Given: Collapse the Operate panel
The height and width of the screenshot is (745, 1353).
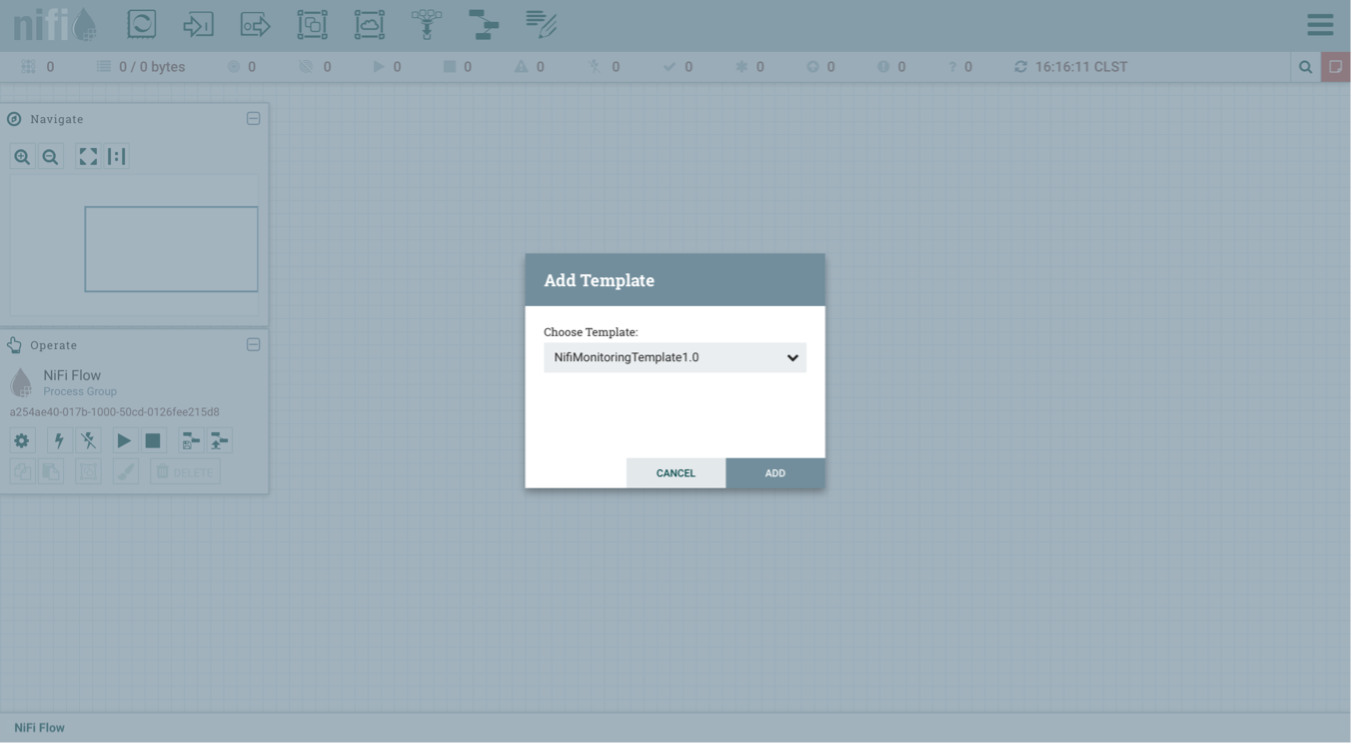Looking at the screenshot, I should (x=254, y=344).
